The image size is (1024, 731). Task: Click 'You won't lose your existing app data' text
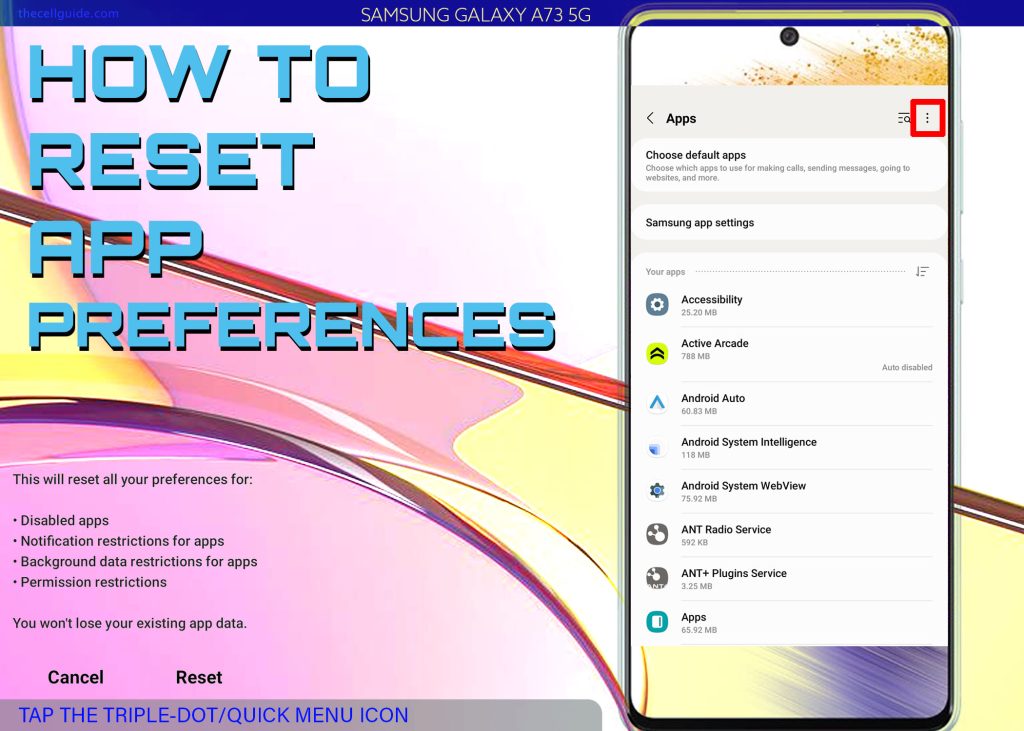(x=130, y=623)
